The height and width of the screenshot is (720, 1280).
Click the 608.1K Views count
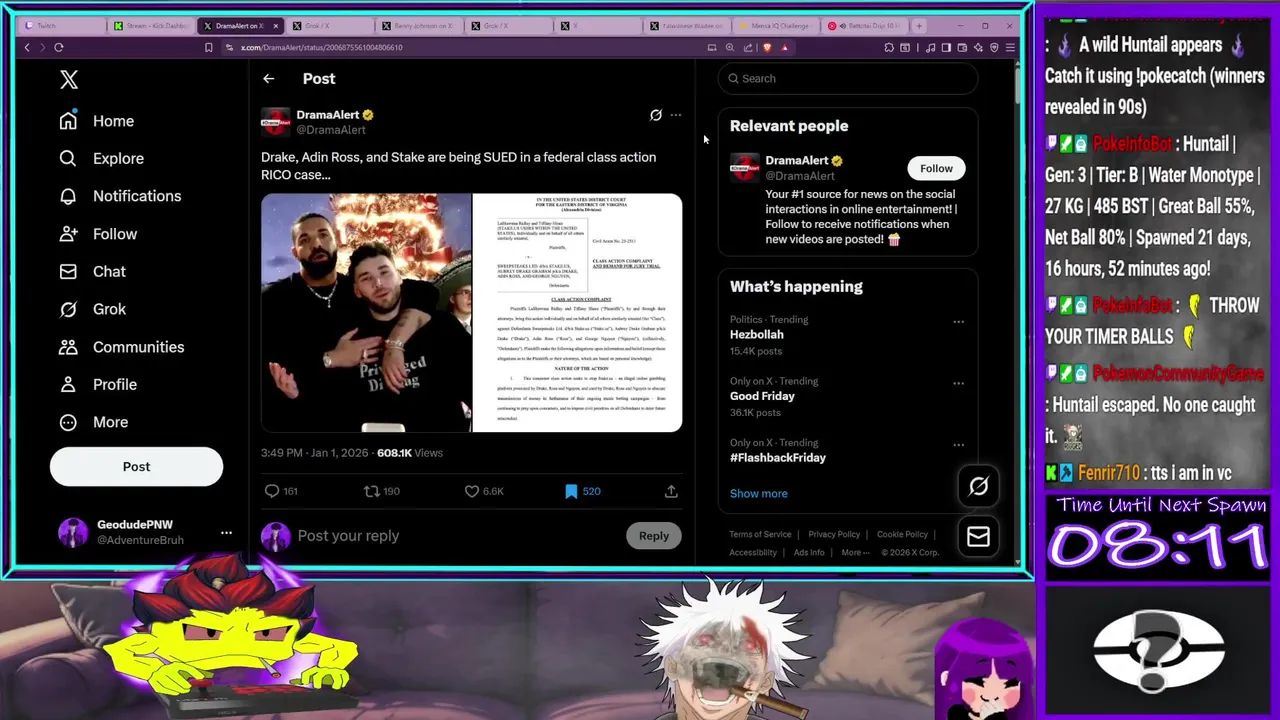[410, 453]
